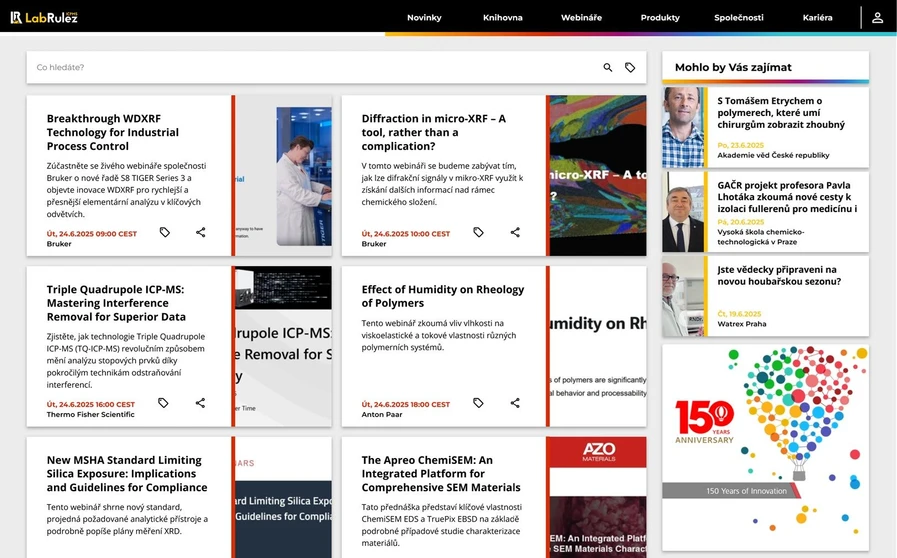Click Tomáš Etrych portrait photo
The image size is (897, 558).
click(683, 128)
